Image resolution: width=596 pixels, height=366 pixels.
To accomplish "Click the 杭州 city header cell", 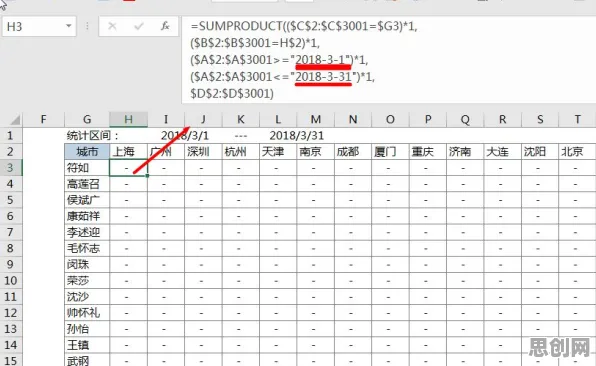I will [241, 152].
